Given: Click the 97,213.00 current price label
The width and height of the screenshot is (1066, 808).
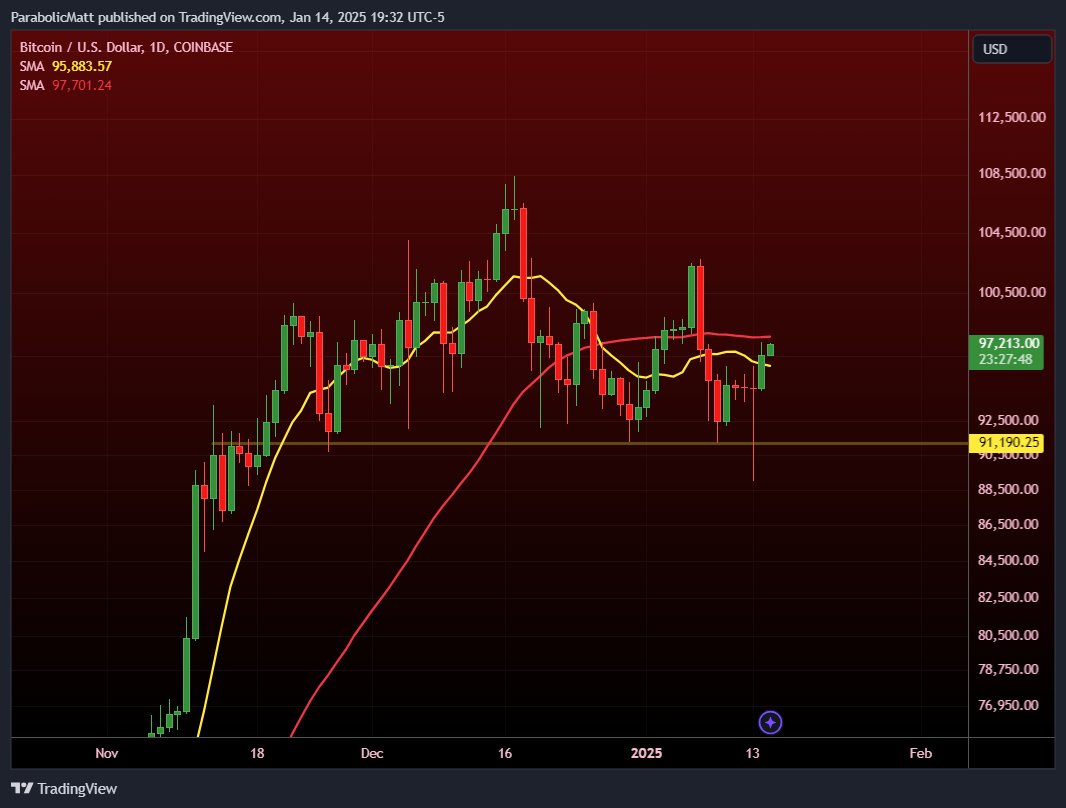Looking at the screenshot, I should point(1008,343).
